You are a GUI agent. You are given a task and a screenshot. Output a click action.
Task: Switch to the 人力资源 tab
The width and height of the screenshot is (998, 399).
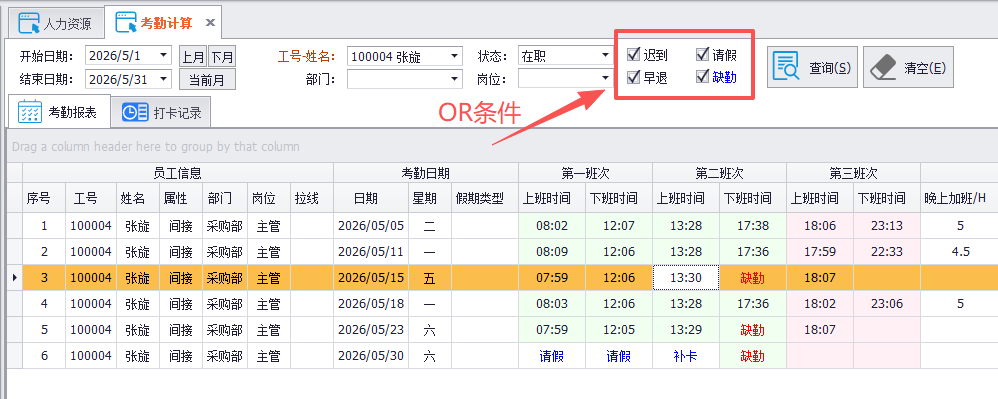pyautogui.click(x=55, y=24)
